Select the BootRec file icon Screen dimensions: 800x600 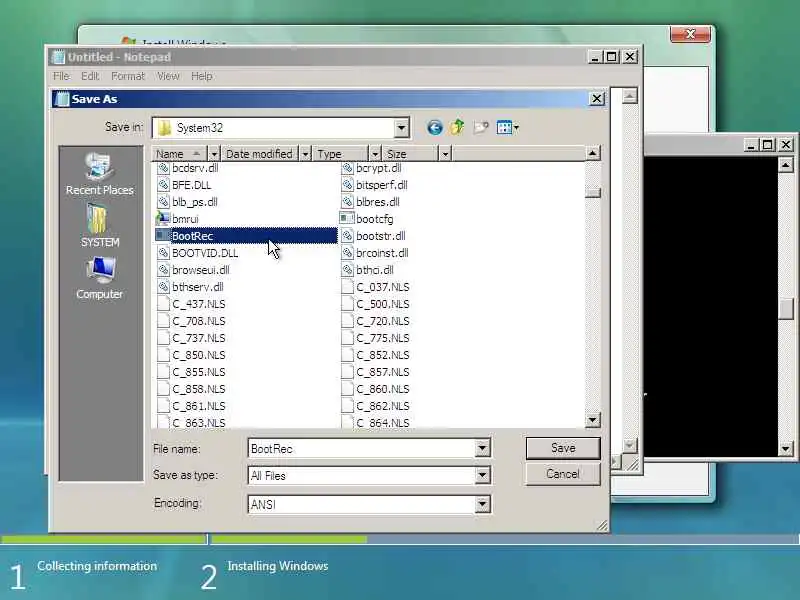pos(163,236)
